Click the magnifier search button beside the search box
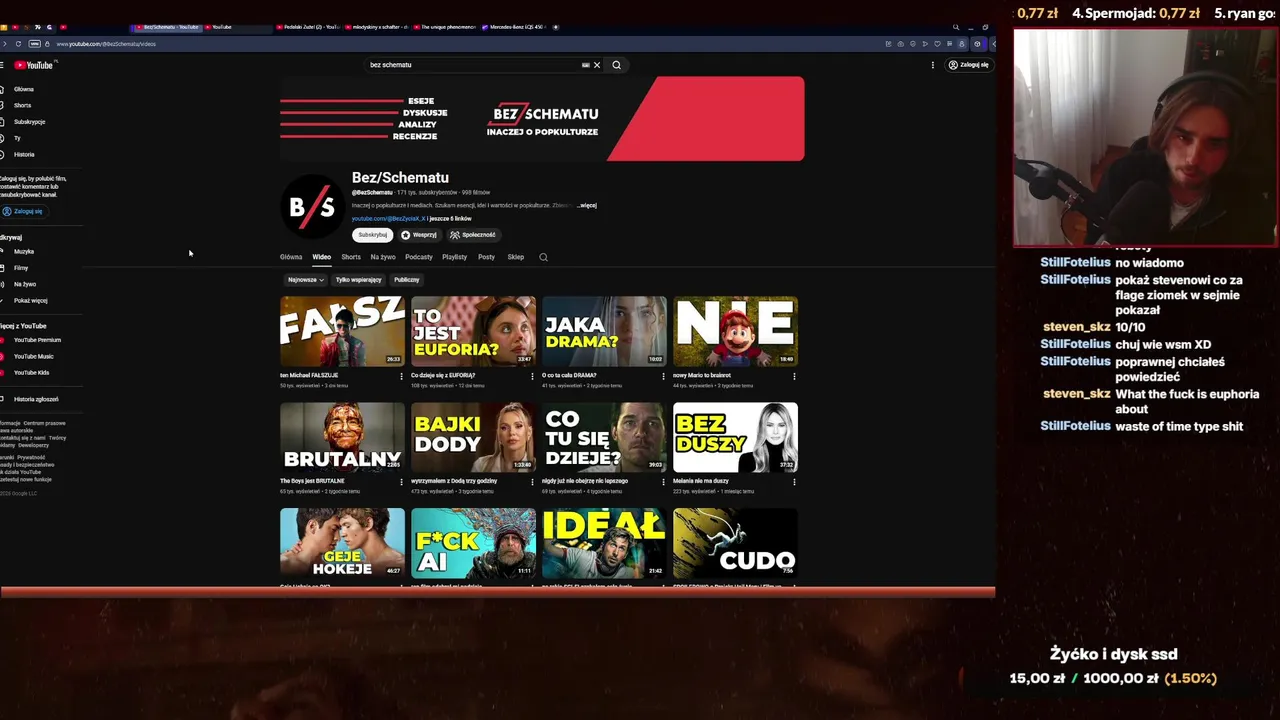The image size is (1280, 720). pyautogui.click(x=616, y=65)
